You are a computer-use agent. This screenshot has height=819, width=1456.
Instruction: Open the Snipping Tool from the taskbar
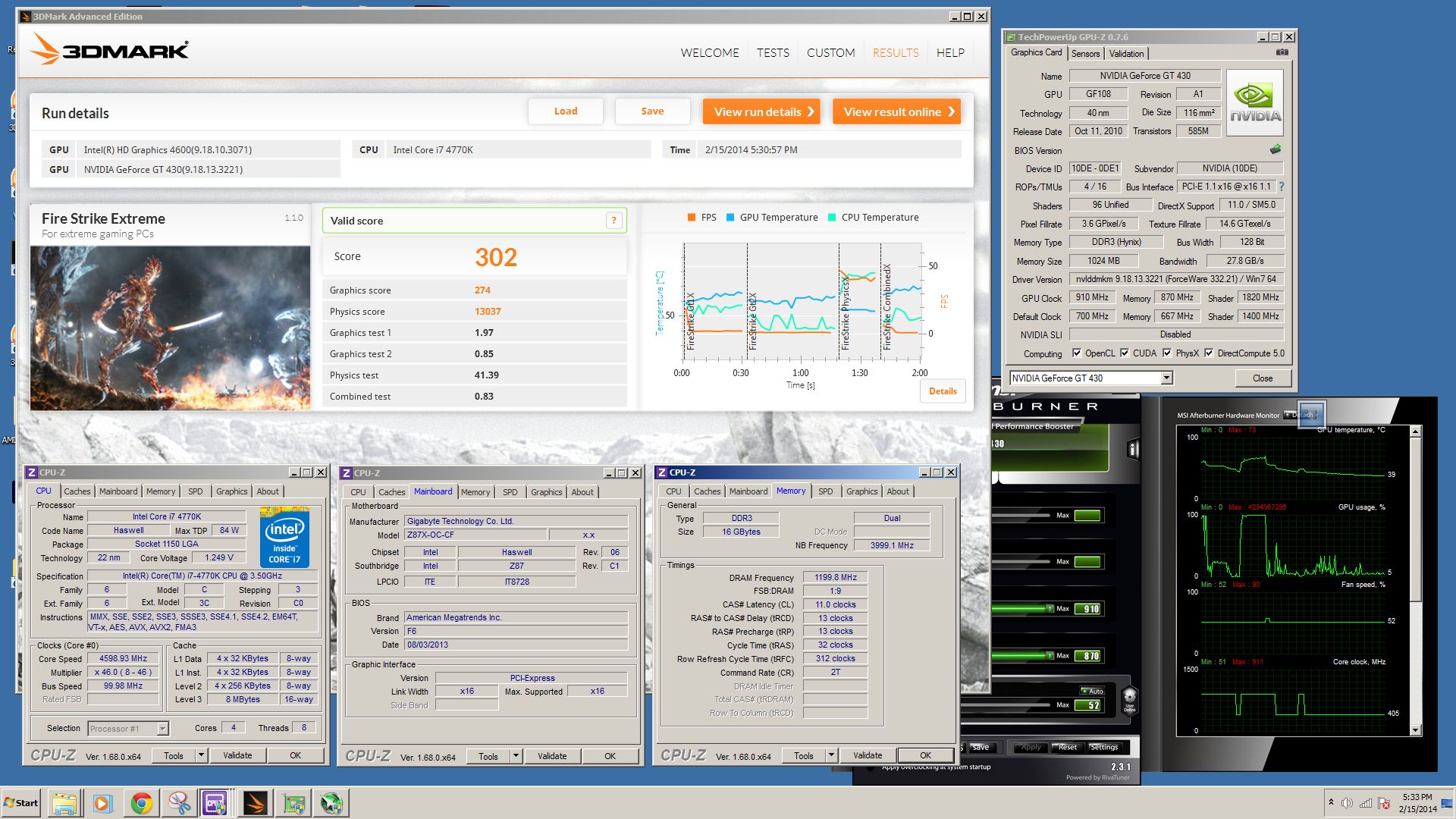point(180,803)
